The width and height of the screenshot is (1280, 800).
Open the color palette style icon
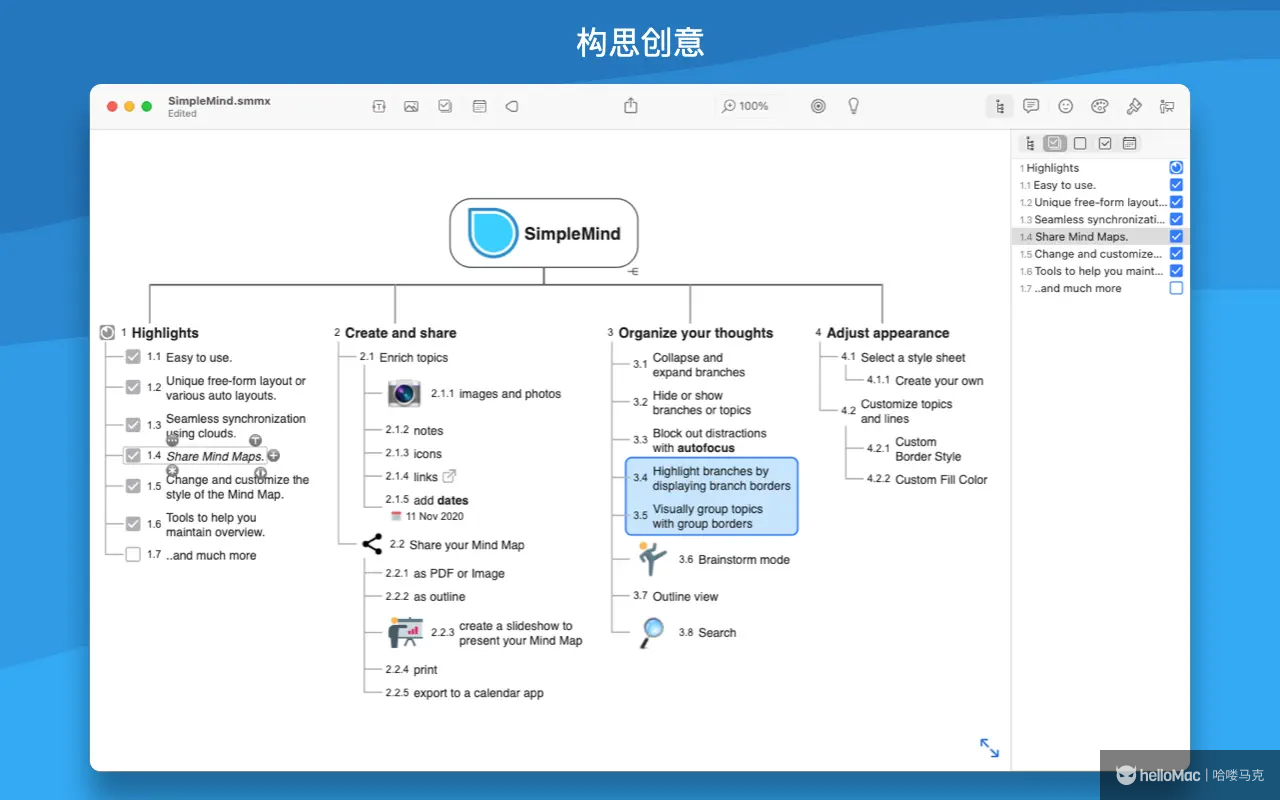pyautogui.click(x=1100, y=106)
